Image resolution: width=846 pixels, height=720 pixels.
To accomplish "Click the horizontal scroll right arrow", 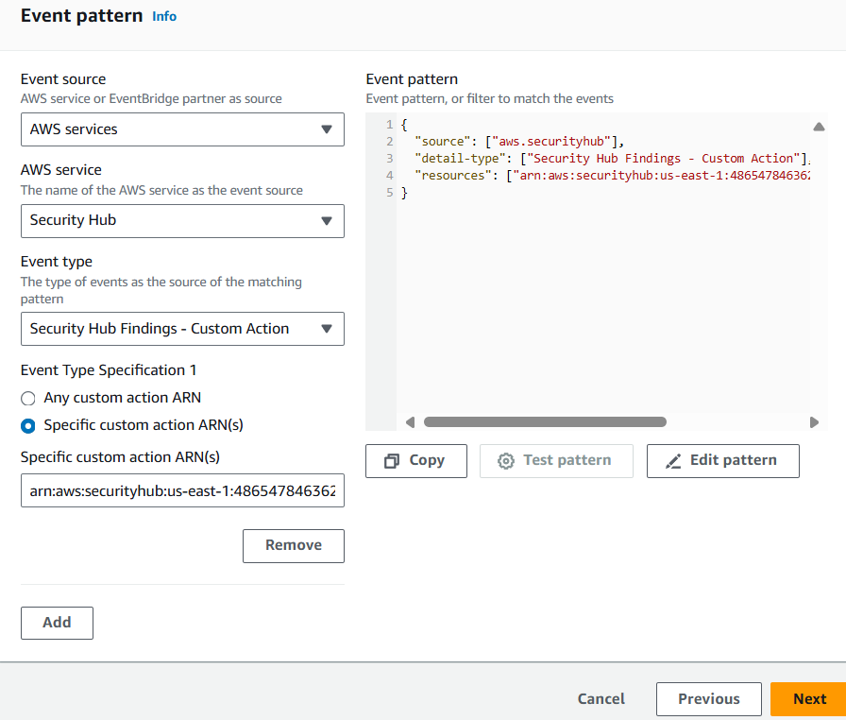I will point(814,422).
